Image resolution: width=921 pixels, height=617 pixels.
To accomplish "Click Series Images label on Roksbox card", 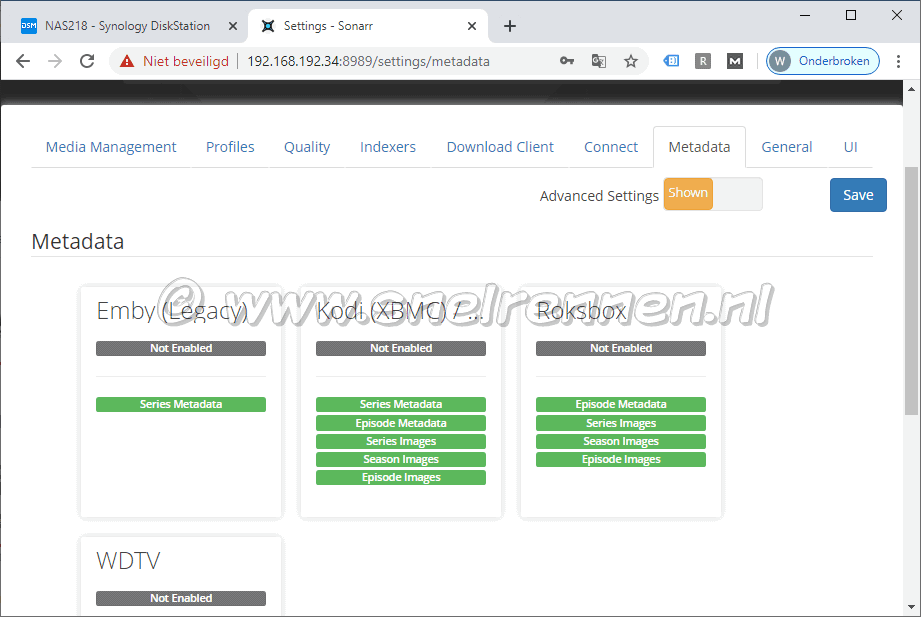I will [621, 423].
